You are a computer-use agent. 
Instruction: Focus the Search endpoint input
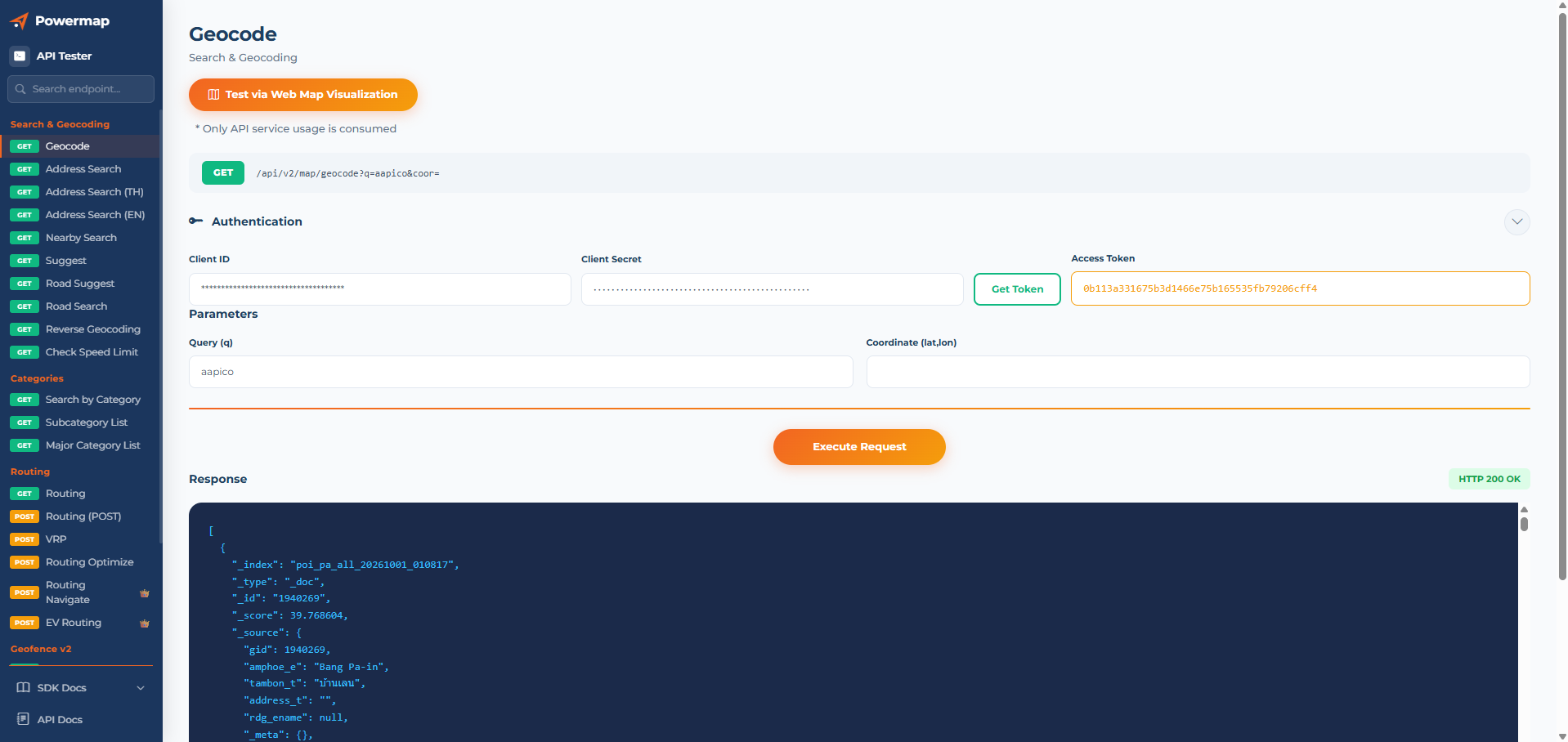click(x=81, y=89)
